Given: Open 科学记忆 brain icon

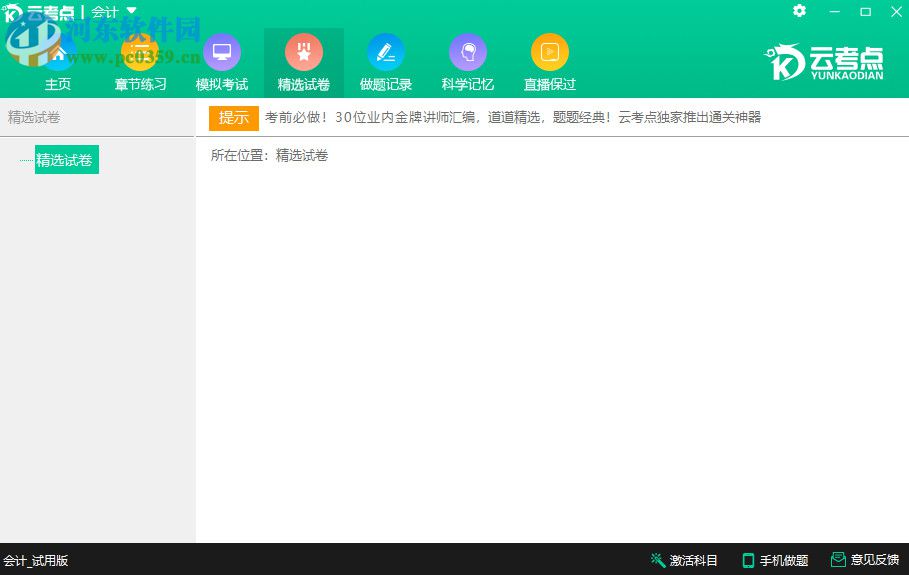Looking at the screenshot, I should [468, 53].
